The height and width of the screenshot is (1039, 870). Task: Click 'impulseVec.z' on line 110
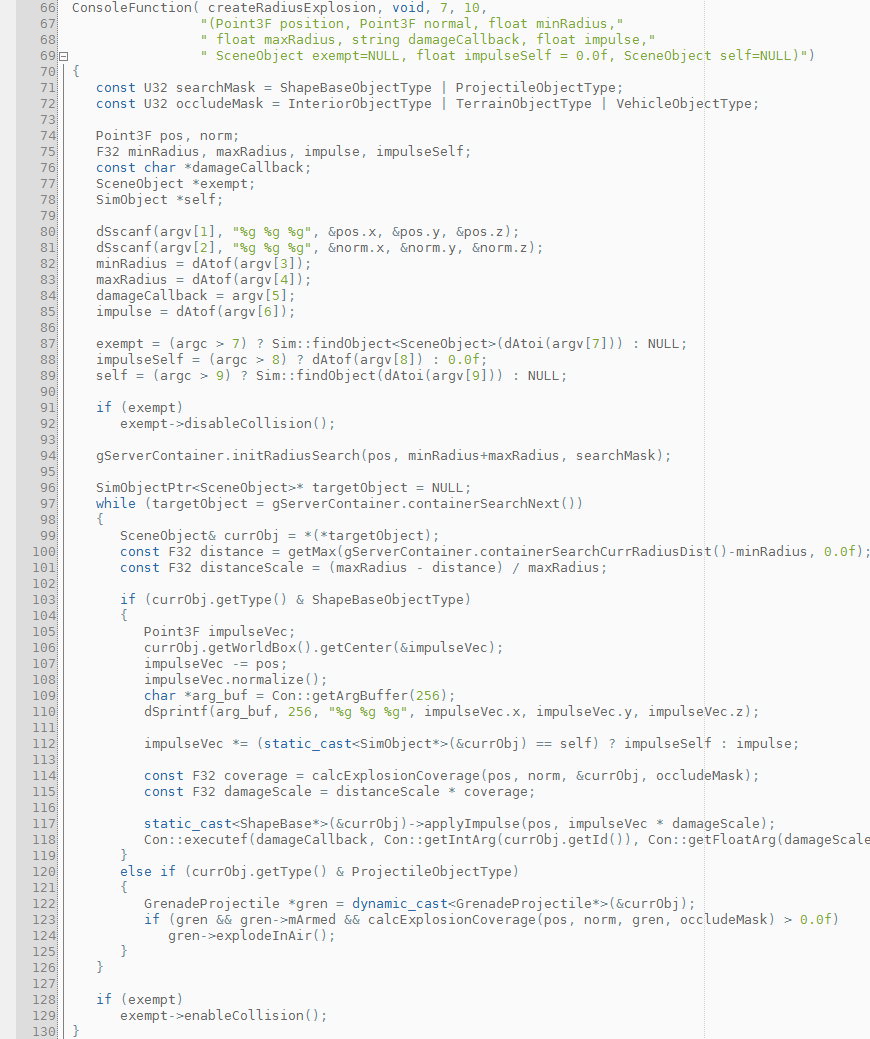(695, 712)
